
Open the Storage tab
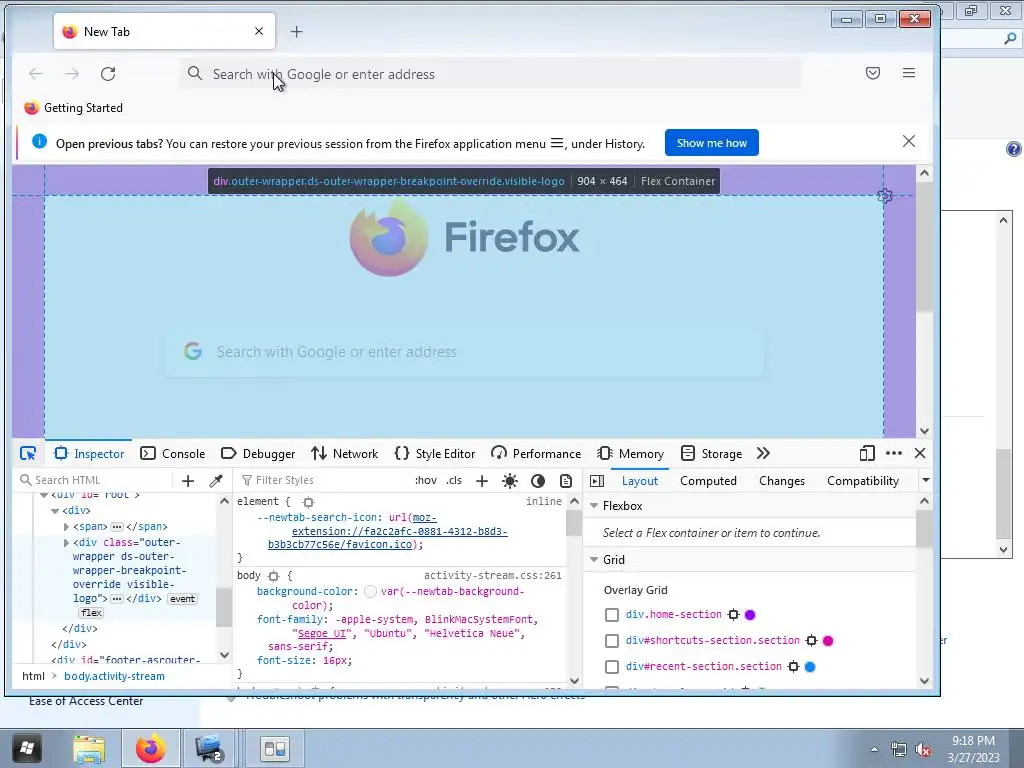coord(711,453)
